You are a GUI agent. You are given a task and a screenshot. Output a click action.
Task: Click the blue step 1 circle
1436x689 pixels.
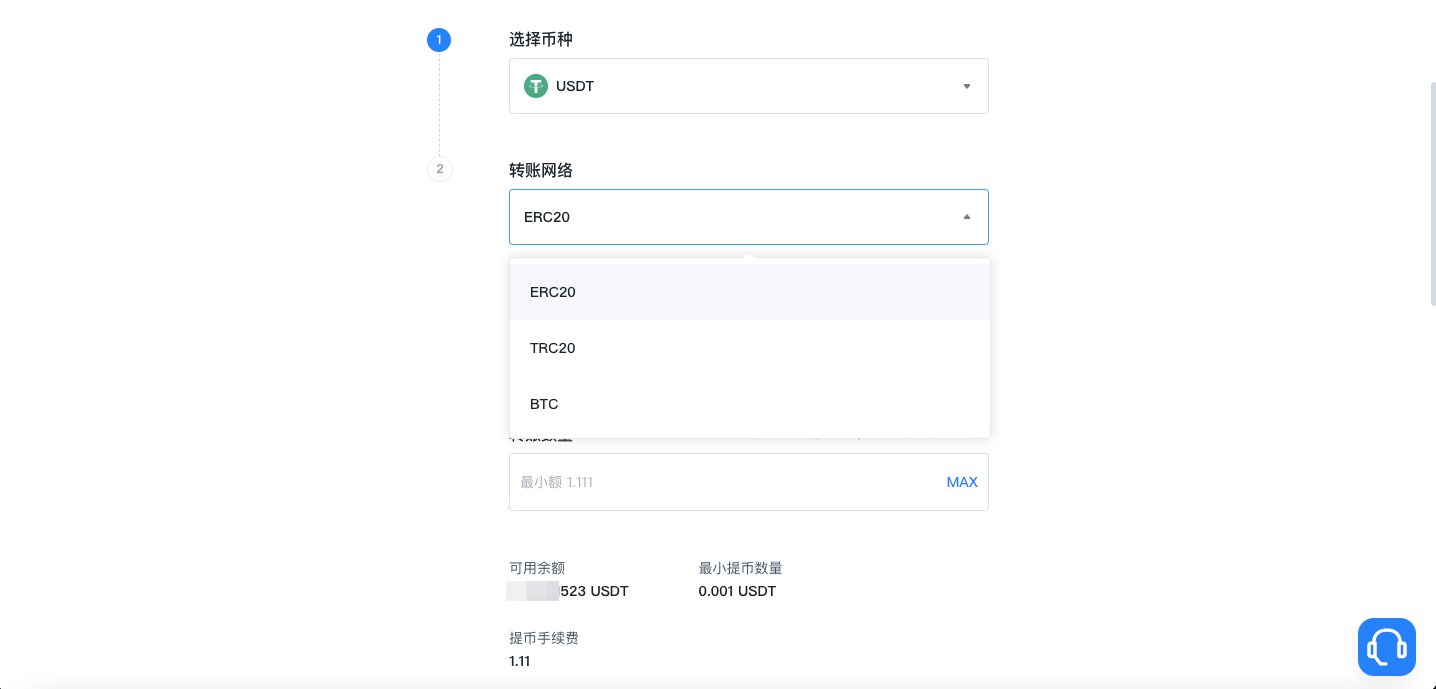pyautogui.click(x=439, y=40)
